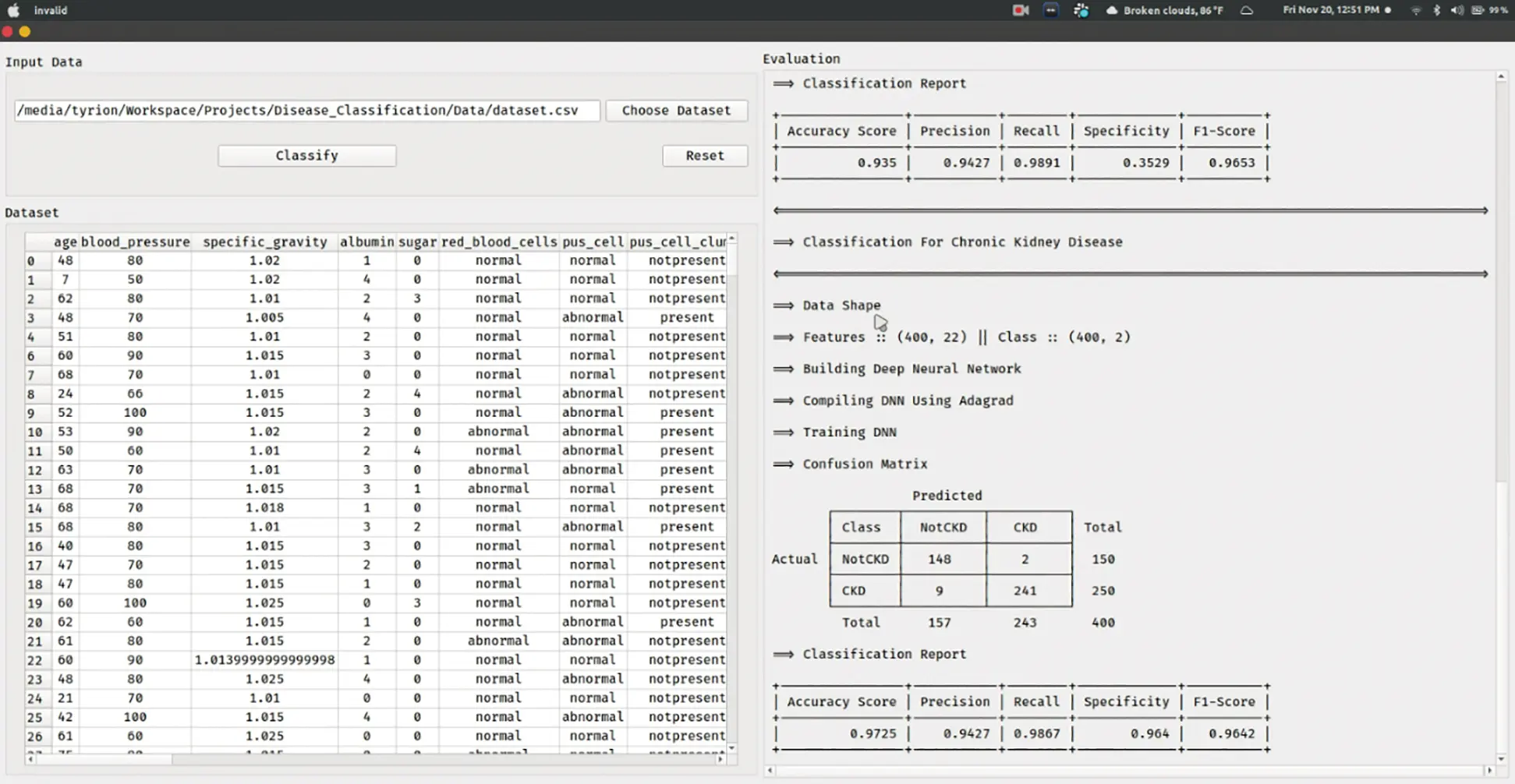Close the window with the red button
Image resolution: width=1515 pixels, height=784 pixels.
[8, 32]
